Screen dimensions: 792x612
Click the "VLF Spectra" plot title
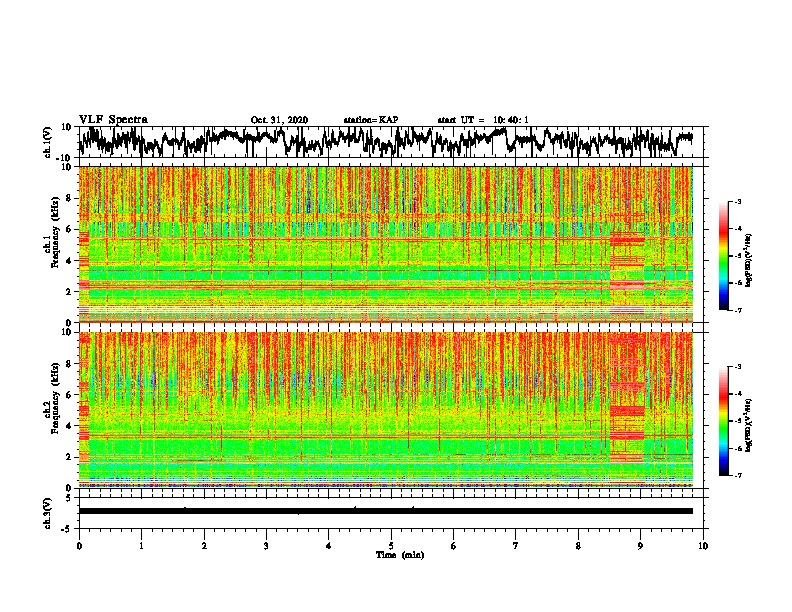pyautogui.click(x=113, y=120)
